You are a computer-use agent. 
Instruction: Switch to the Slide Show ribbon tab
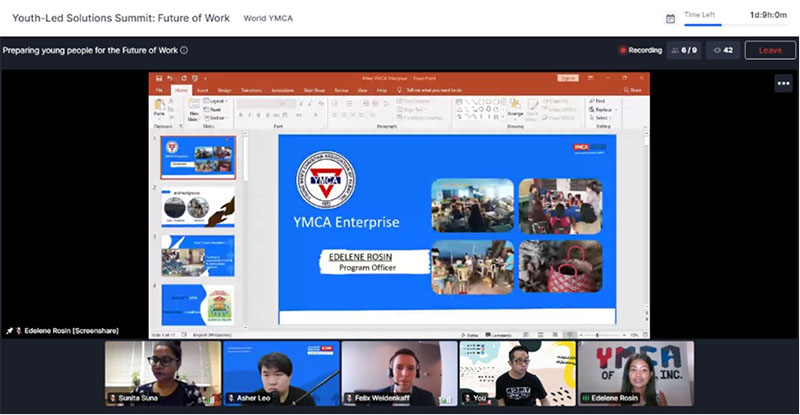(314, 90)
